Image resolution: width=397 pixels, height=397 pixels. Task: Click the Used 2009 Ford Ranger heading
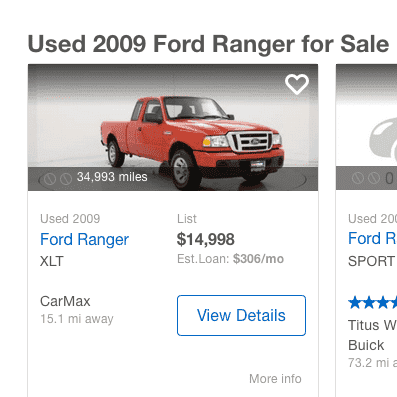coord(208,44)
